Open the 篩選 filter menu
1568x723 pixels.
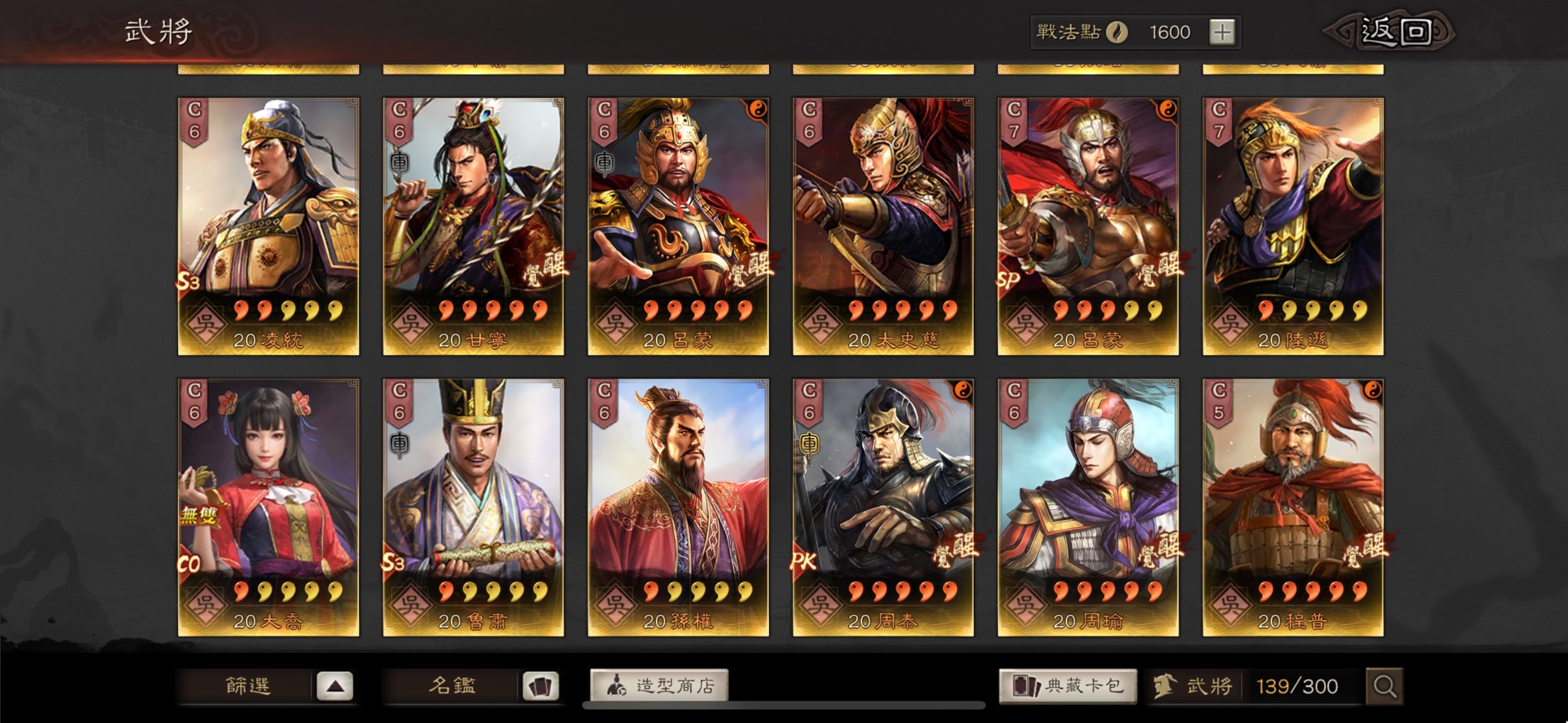pyautogui.click(x=247, y=686)
